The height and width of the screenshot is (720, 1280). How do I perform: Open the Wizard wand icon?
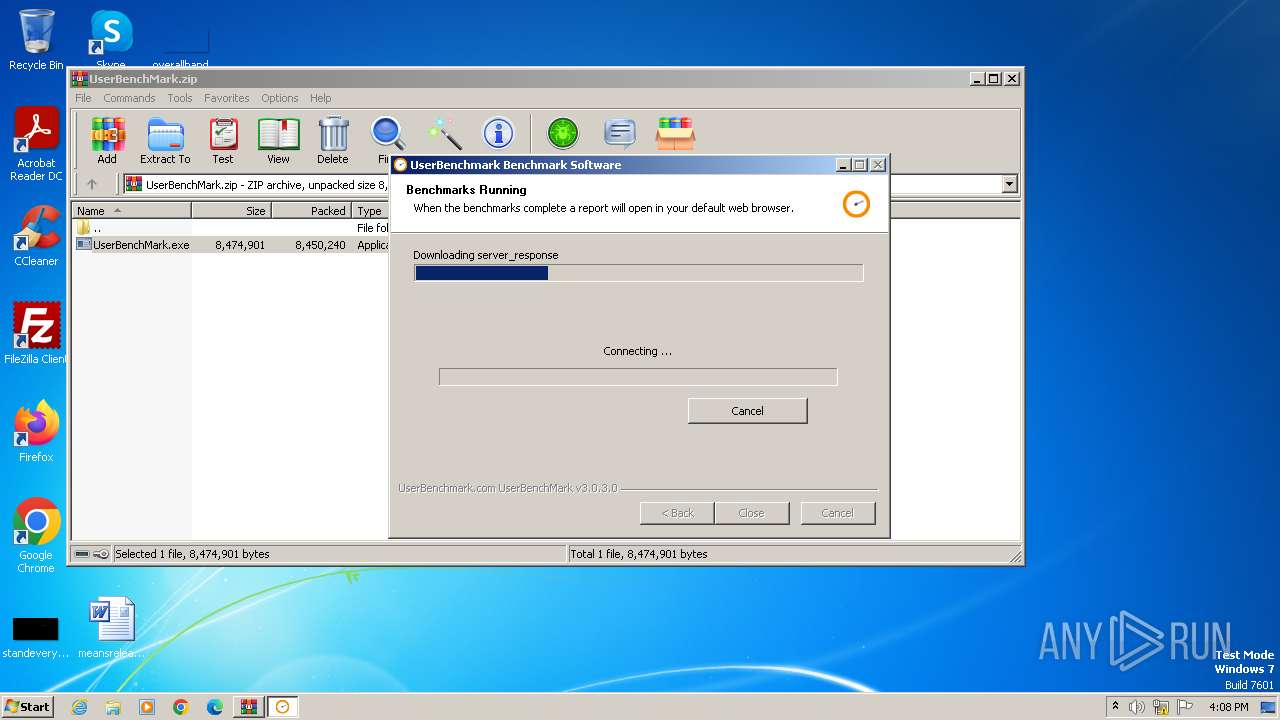pos(444,133)
